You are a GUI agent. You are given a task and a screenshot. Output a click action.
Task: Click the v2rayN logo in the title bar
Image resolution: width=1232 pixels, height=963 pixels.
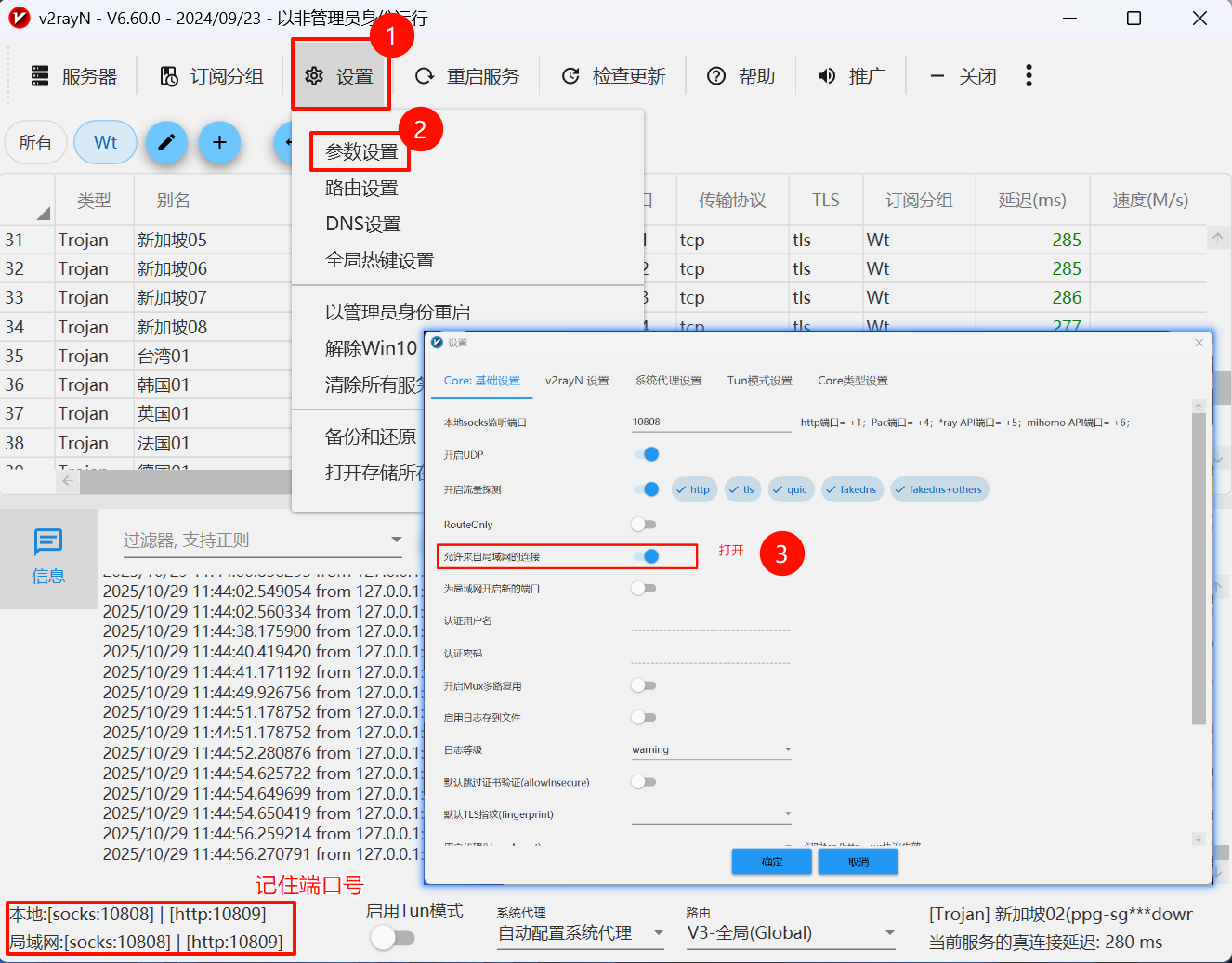point(19,18)
